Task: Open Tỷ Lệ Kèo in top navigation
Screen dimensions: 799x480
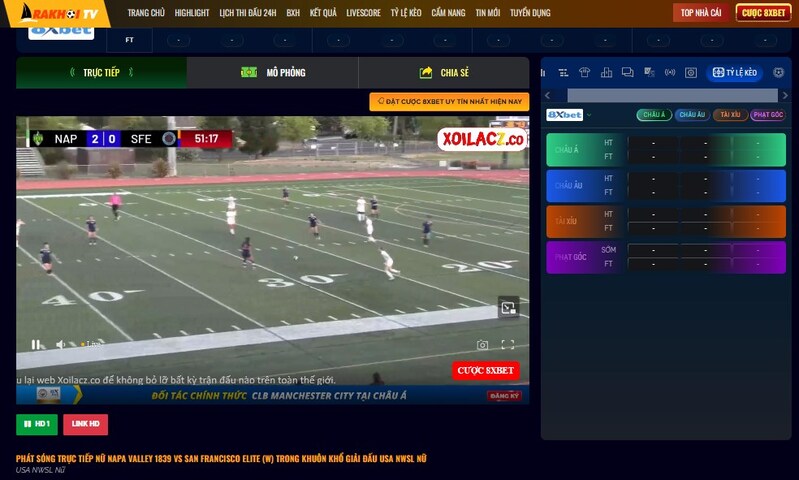Action: click(x=406, y=13)
